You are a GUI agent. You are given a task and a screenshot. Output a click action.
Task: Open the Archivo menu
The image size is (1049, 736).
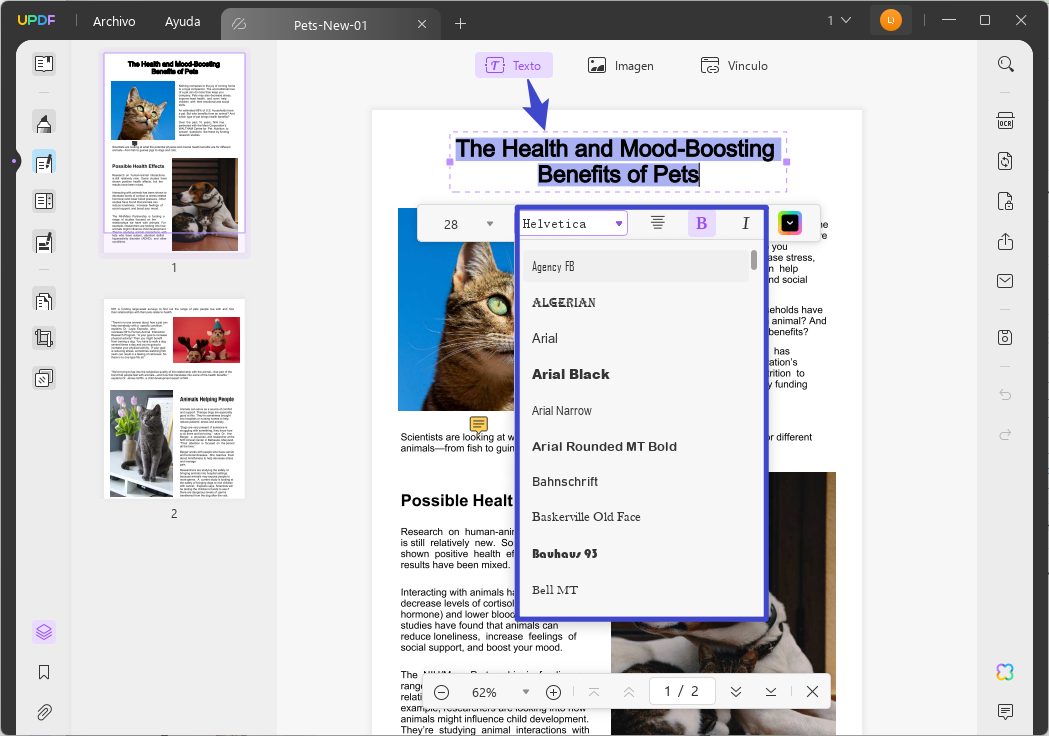(x=114, y=21)
